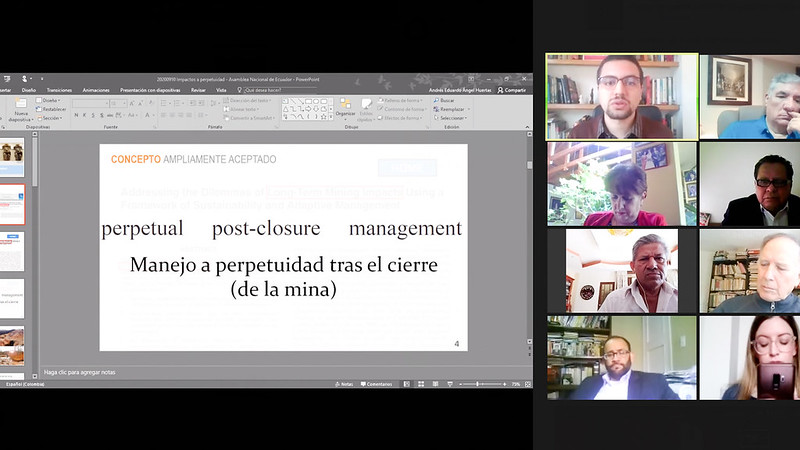Click Convertir a SmartArt

pos(249,118)
